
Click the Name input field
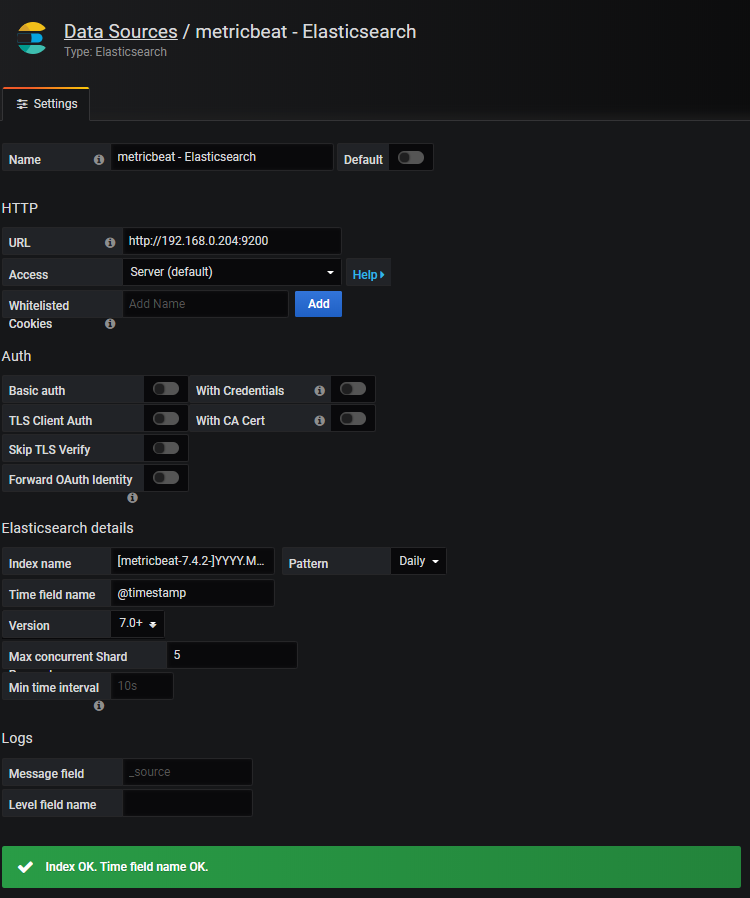pyautogui.click(x=222, y=157)
